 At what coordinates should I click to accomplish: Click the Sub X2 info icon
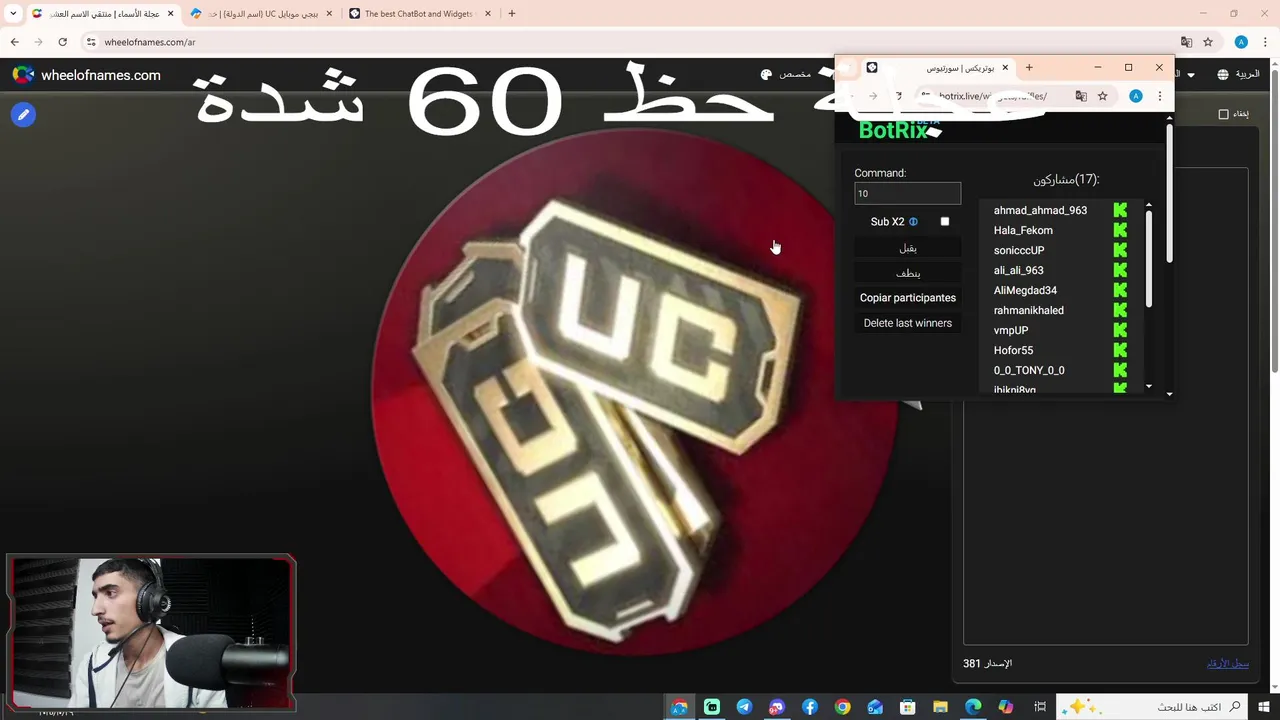pos(913,222)
